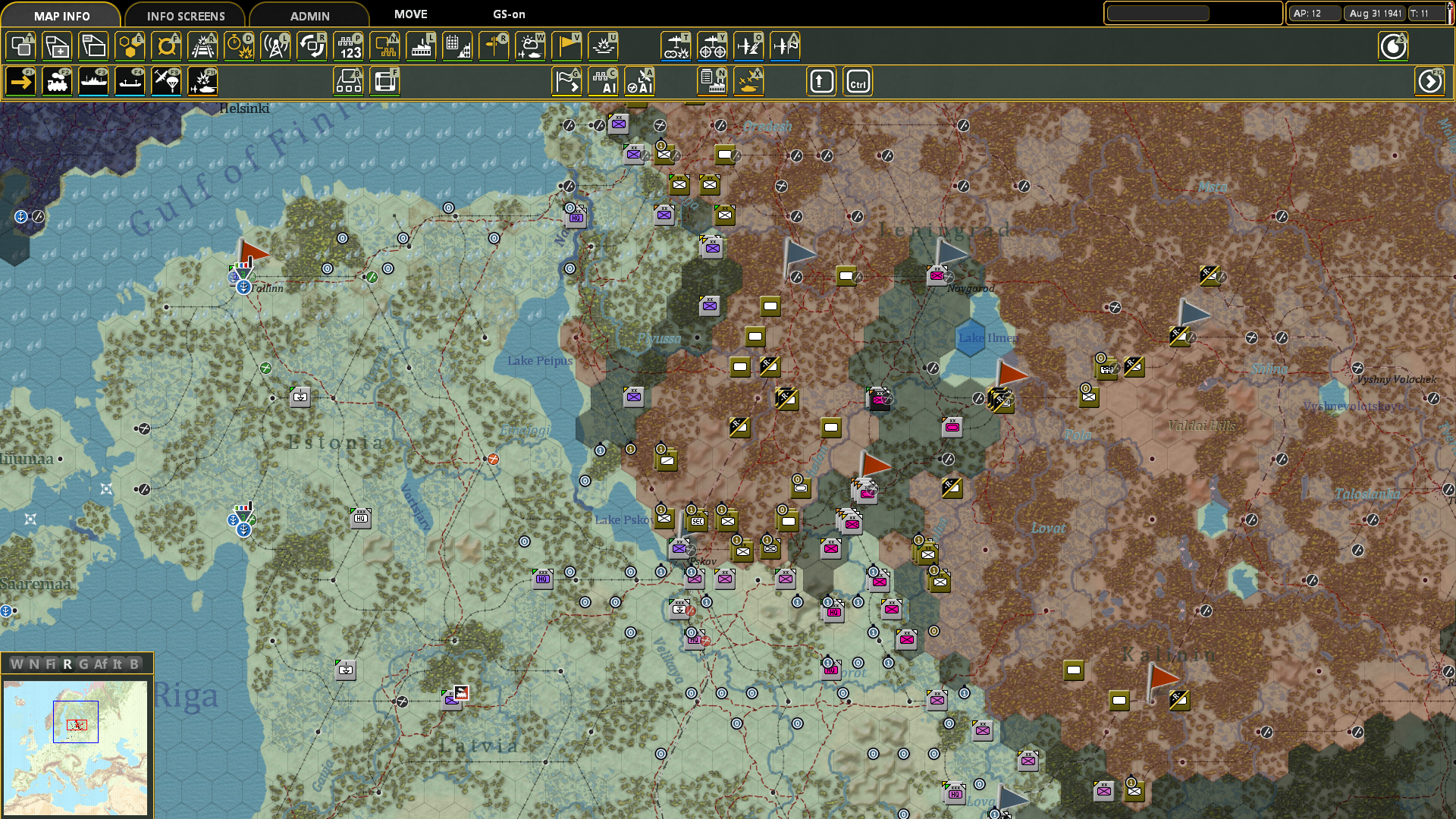This screenshot has width=1456, height=819.
Task: Toggle the hex grid (hexagons) overlay
Action: coord(130,46)
